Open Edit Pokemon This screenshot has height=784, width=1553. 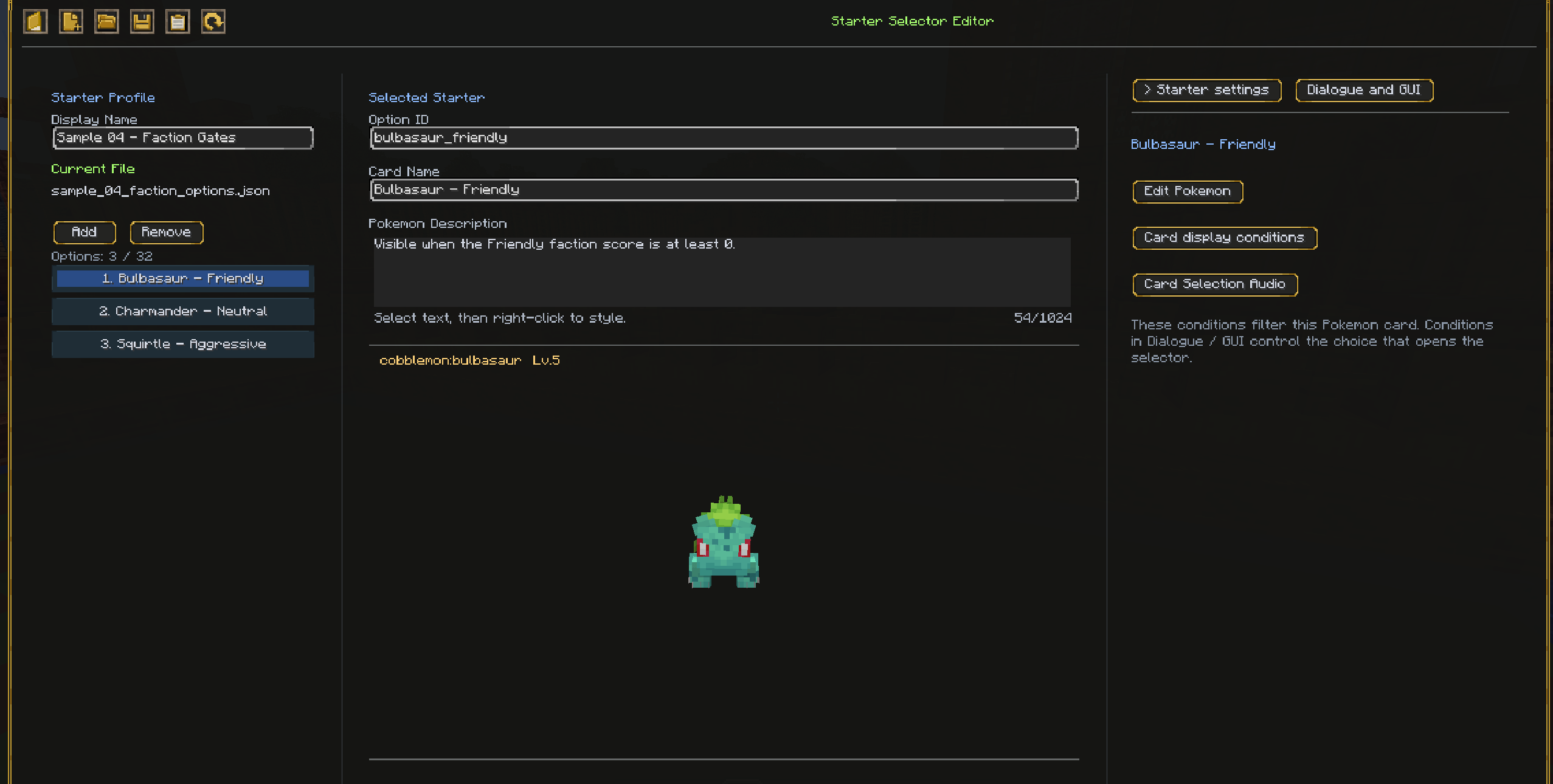click(1188, 191)
